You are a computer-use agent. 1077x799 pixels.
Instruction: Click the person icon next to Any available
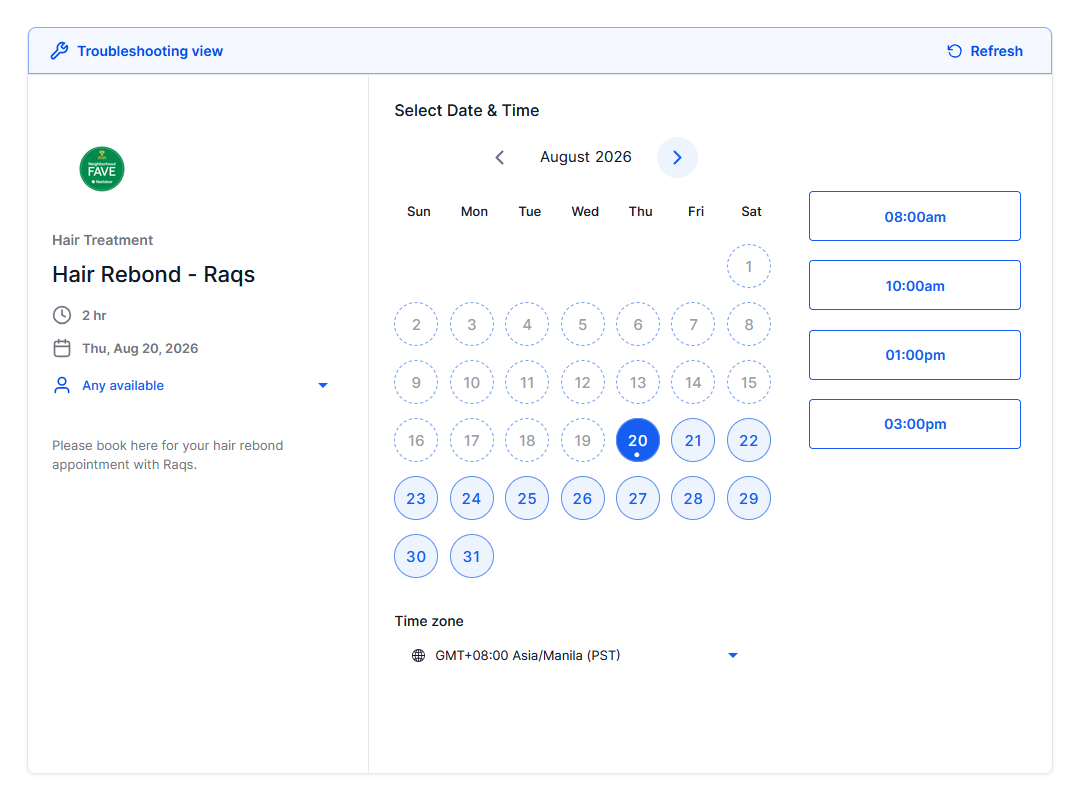click(x=62, y=385)
